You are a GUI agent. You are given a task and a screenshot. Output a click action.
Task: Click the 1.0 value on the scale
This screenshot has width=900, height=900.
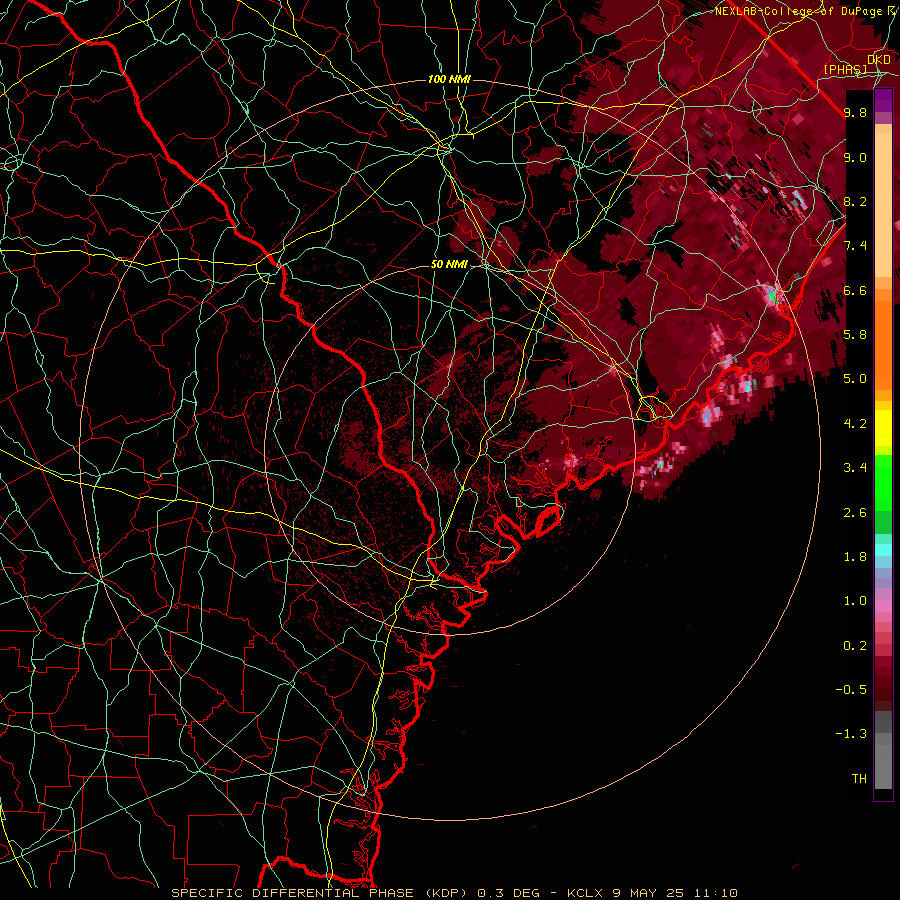coord(855,601)
